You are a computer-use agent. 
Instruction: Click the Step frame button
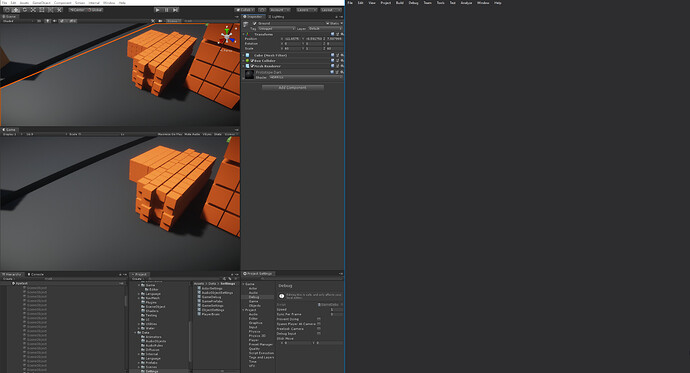point(175,10)
